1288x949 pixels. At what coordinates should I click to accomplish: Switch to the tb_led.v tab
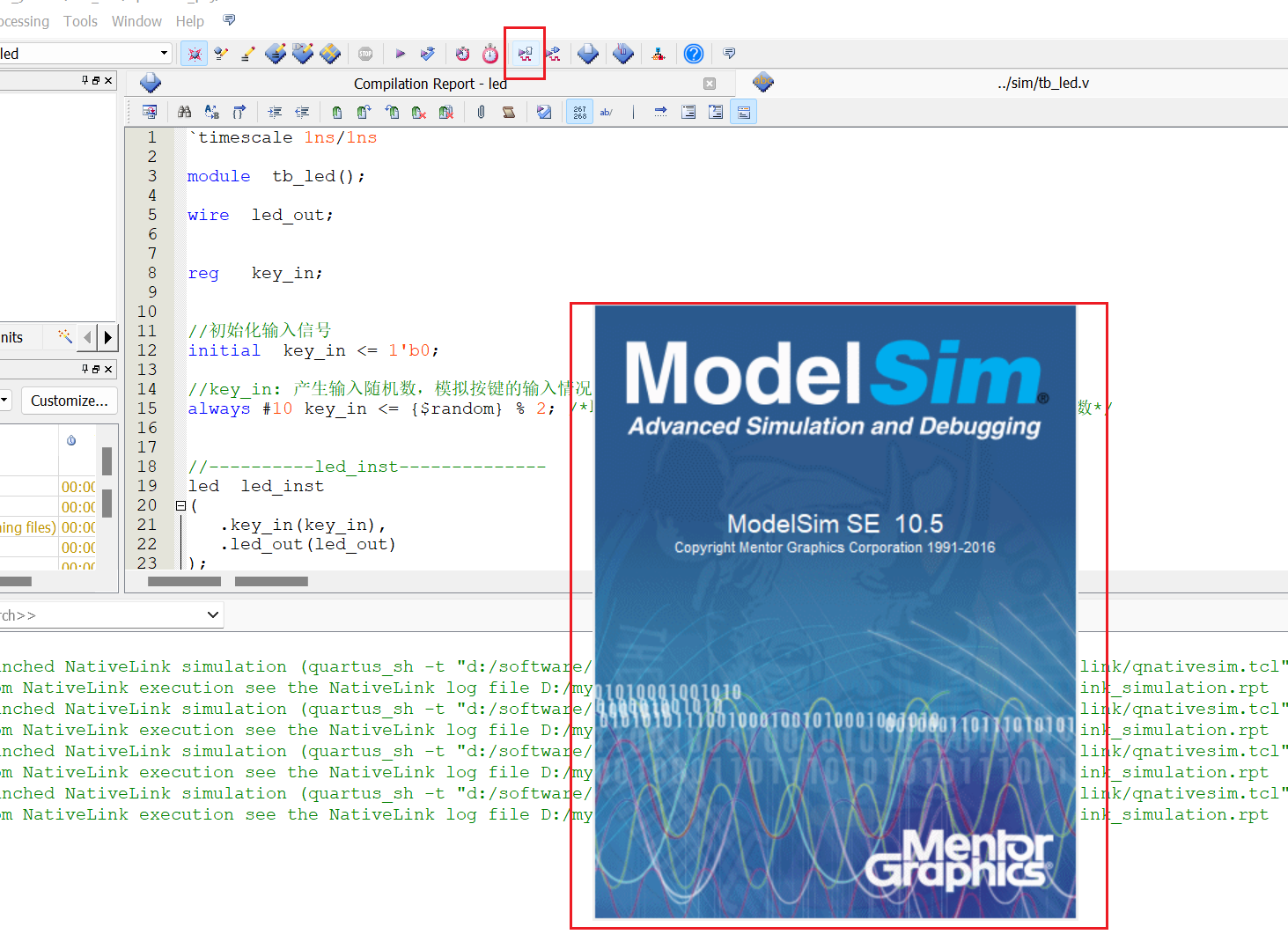[x=1043, y=83]
